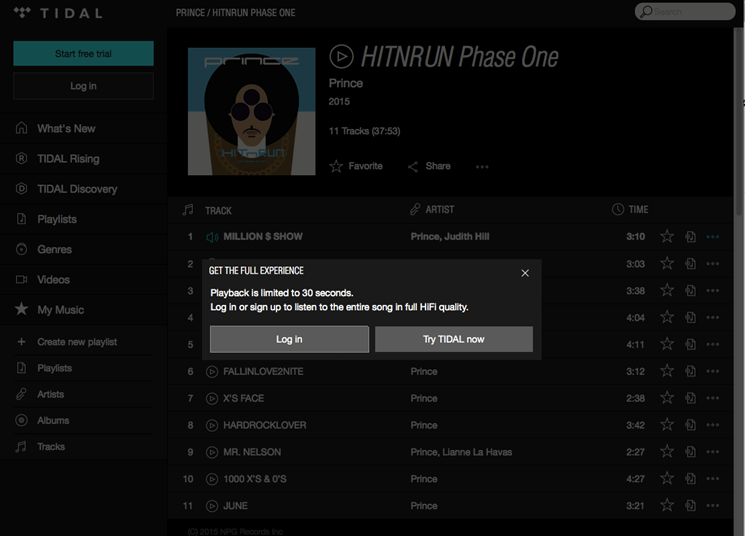Play the HITNRUN Phase One album
Image resolution: width=745 pixels, height=536 pixels.
[x=342, y=57]
